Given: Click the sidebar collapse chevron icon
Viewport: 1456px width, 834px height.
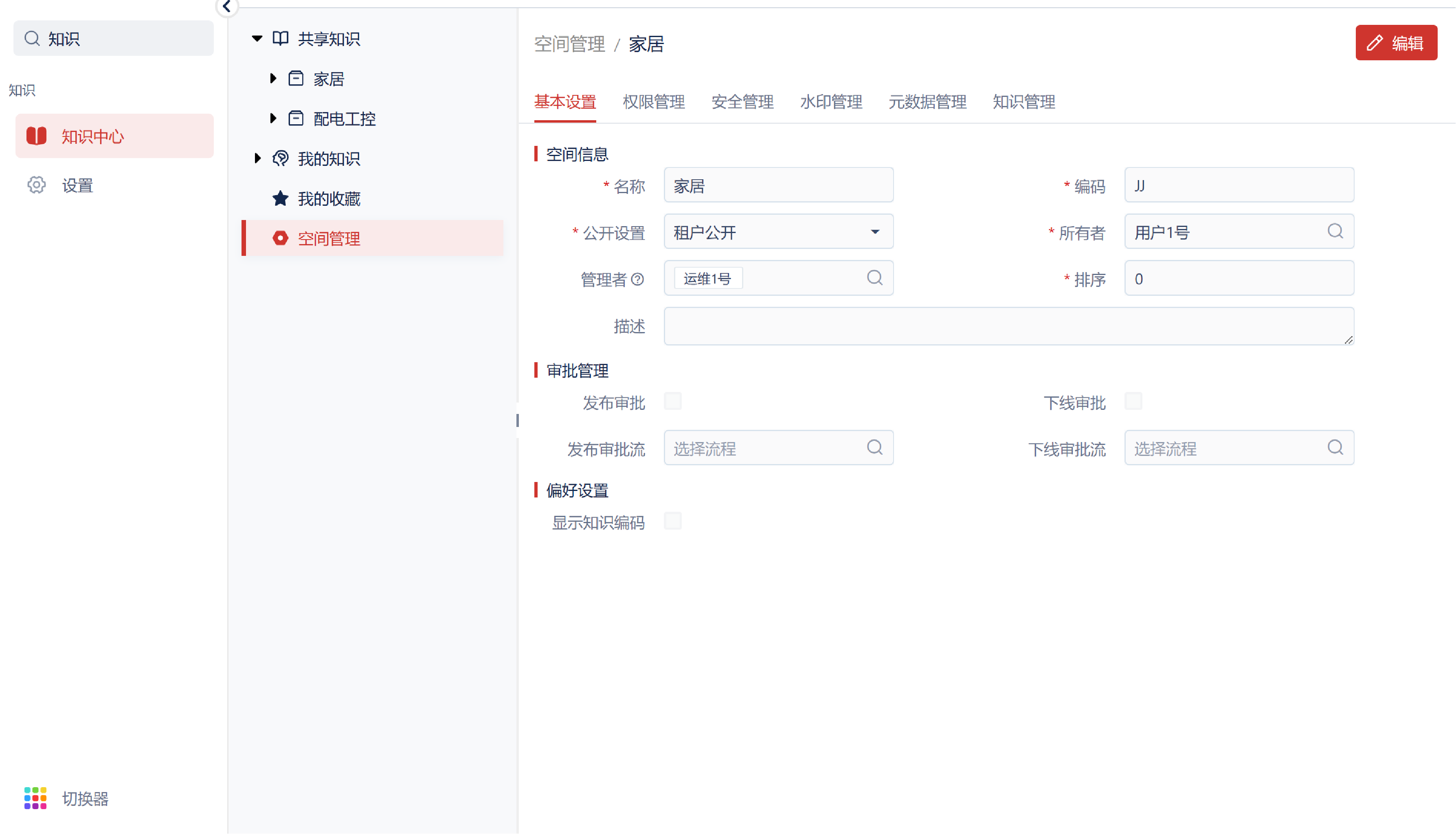Looking at the screenshot, I should pyautogui.click(x=227, y=7).
